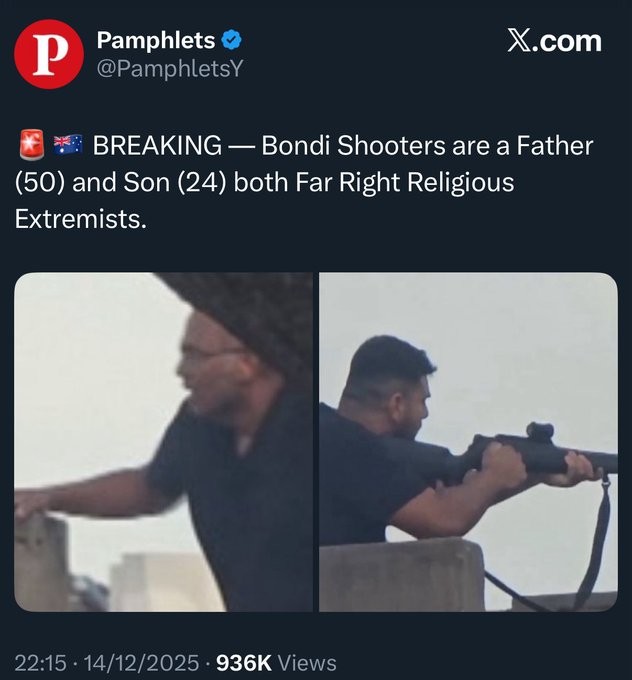
Task: Click the word BREAKING in the post
Action: pos(157,146)
